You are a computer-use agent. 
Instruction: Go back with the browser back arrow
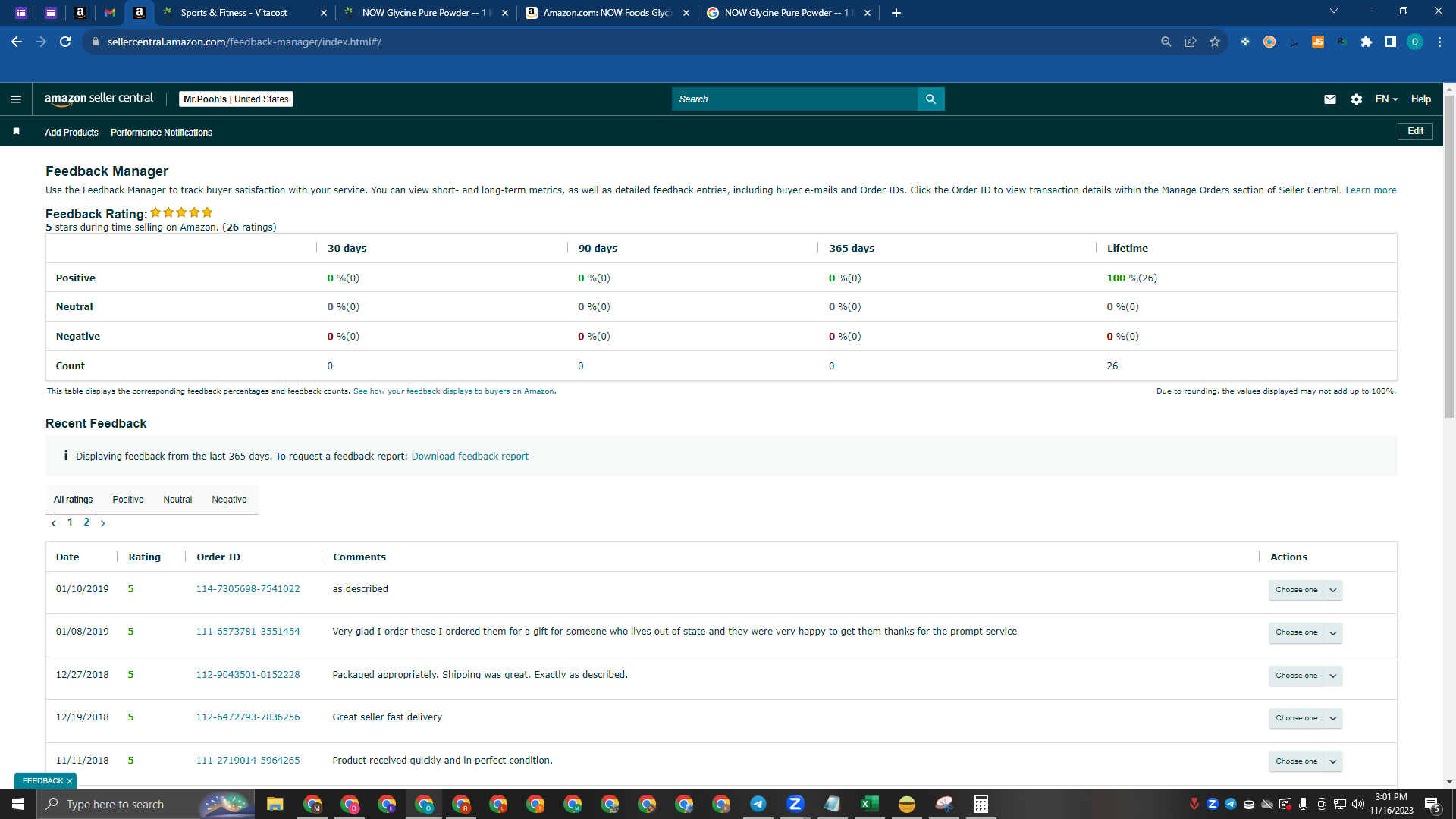17,42
